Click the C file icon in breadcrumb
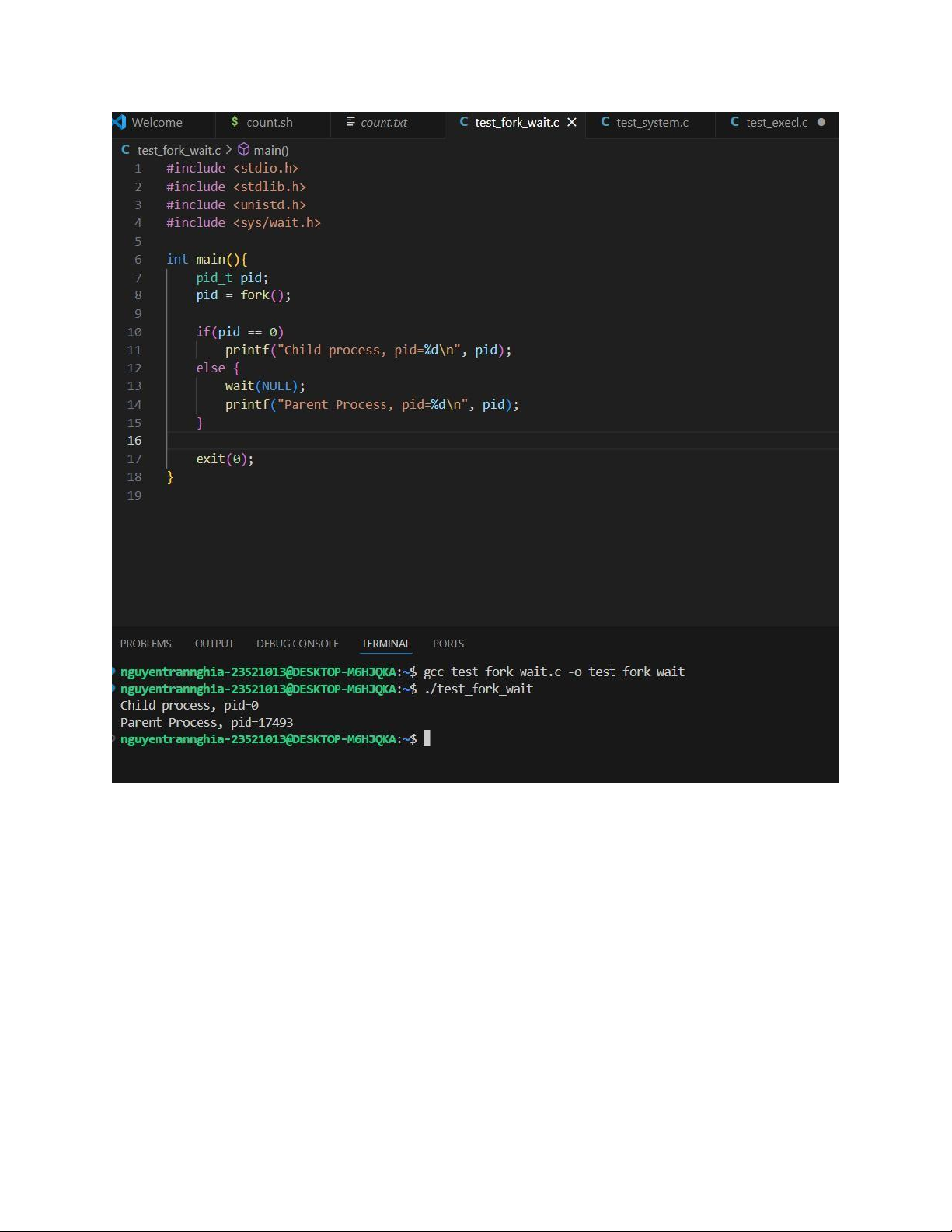Viewport: 952px width, 1232px height. pos(125,149)
